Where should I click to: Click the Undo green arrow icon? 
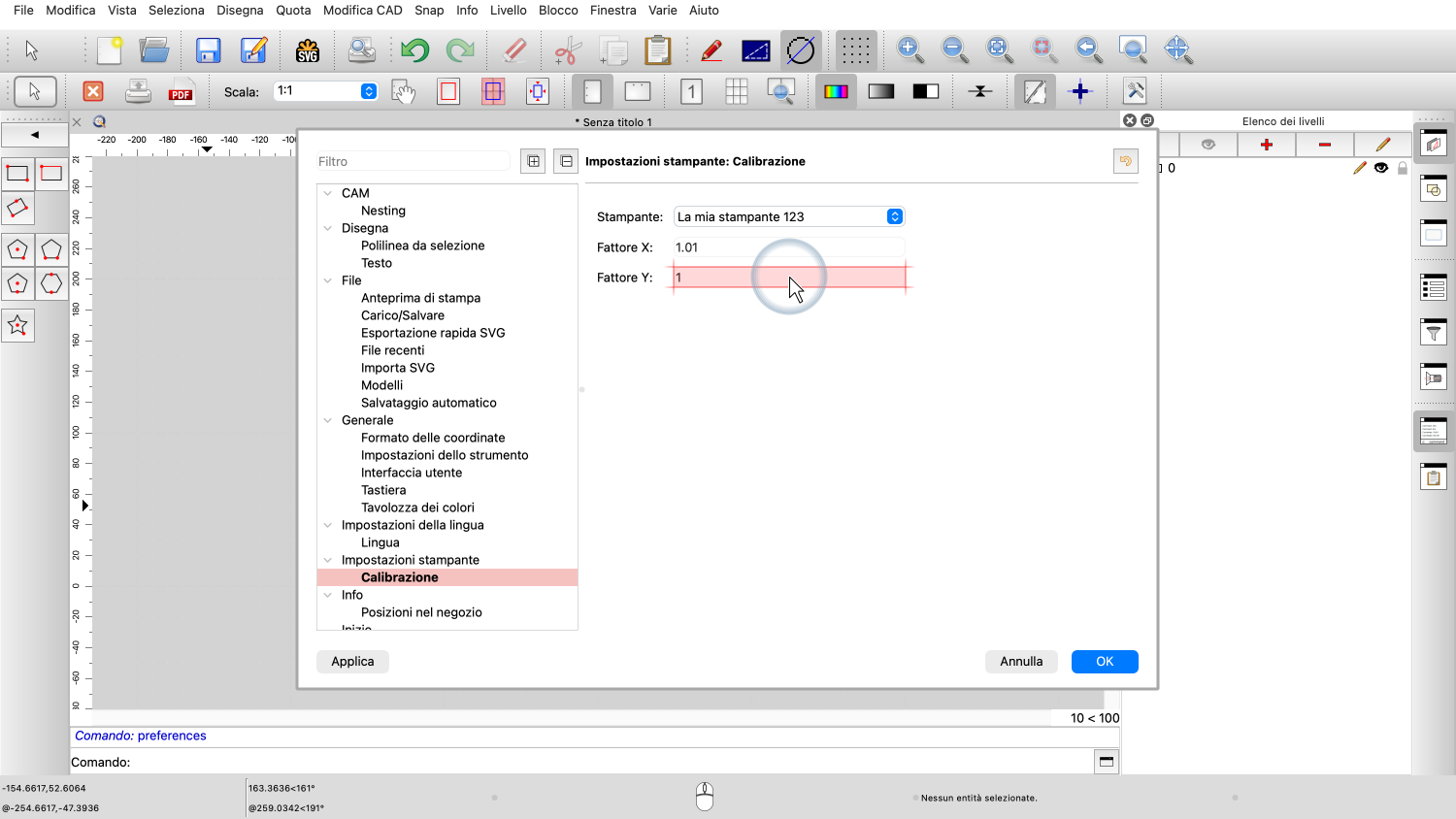[414, 50]
